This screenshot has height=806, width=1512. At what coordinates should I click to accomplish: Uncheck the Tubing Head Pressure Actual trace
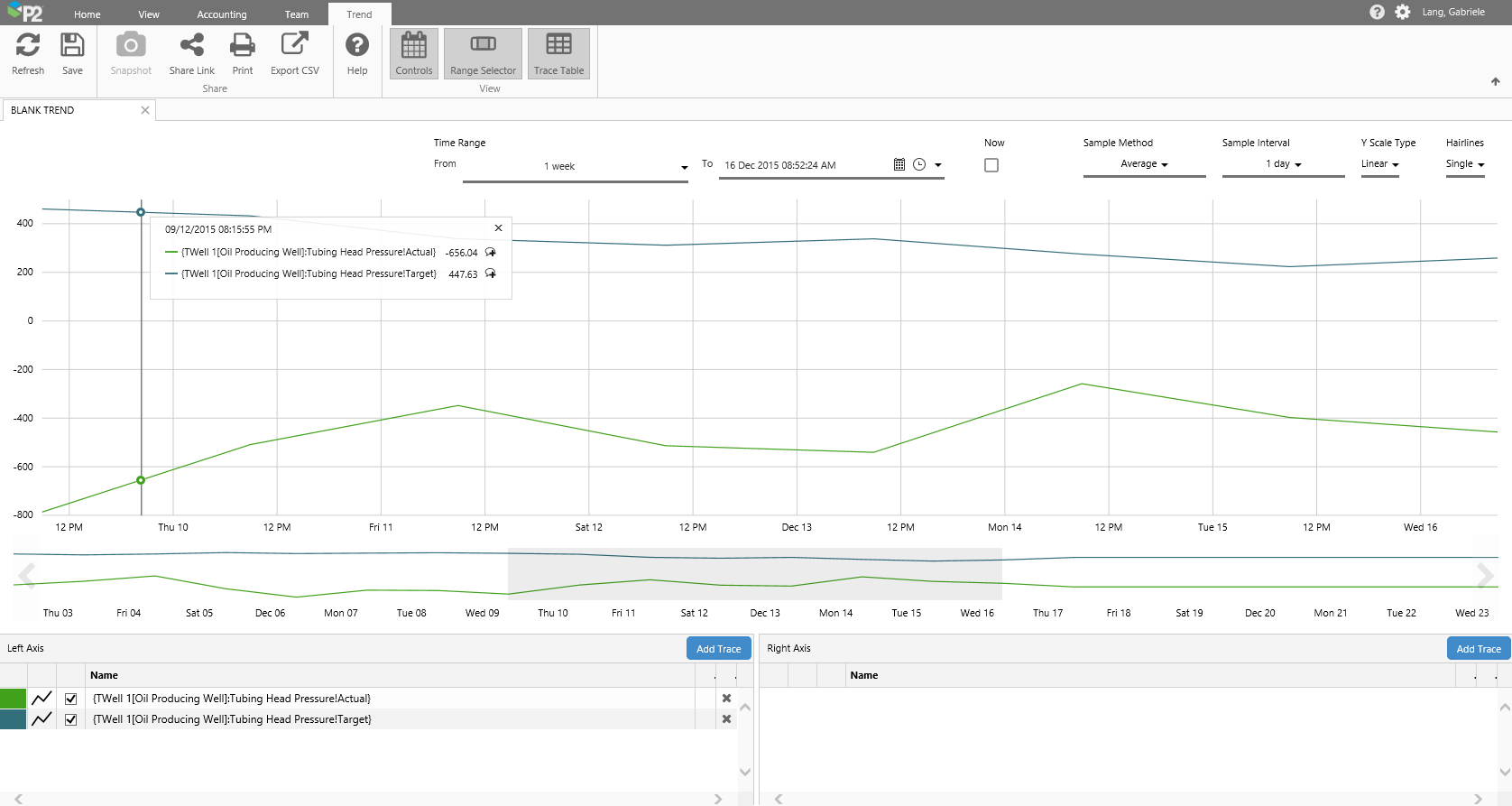(70, 699)
